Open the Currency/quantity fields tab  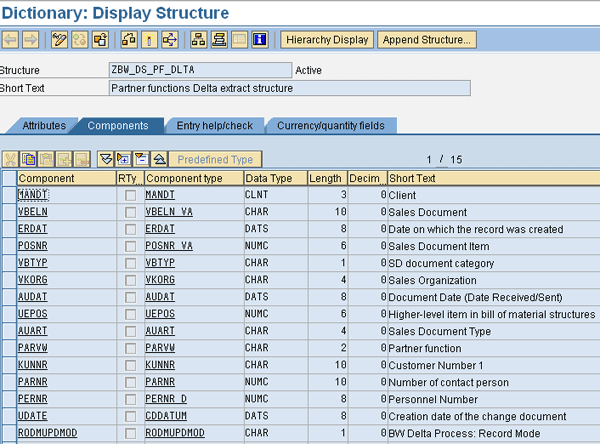point(329,126)
